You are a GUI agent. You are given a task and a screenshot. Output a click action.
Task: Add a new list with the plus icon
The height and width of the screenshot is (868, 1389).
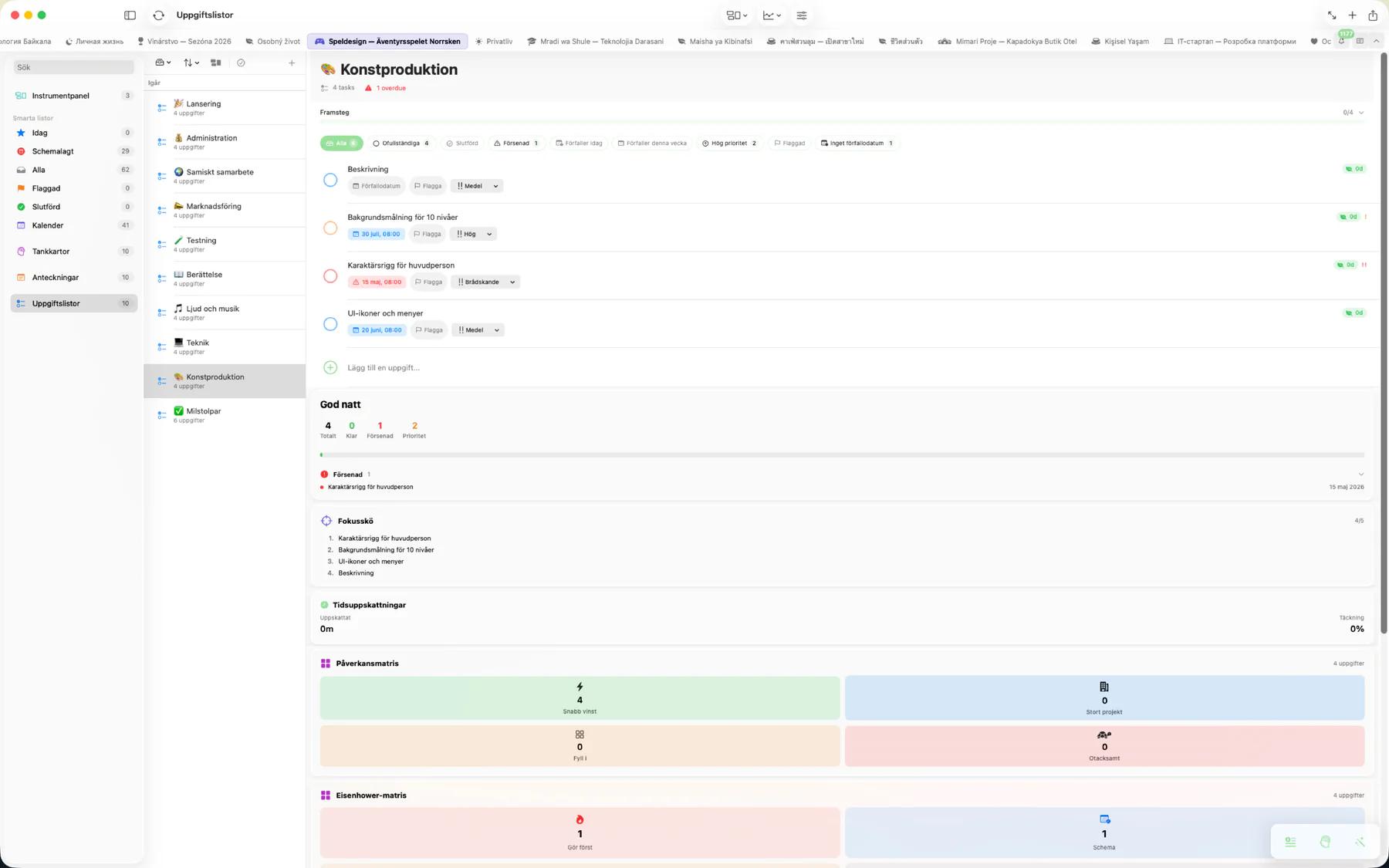pos(292,62)
